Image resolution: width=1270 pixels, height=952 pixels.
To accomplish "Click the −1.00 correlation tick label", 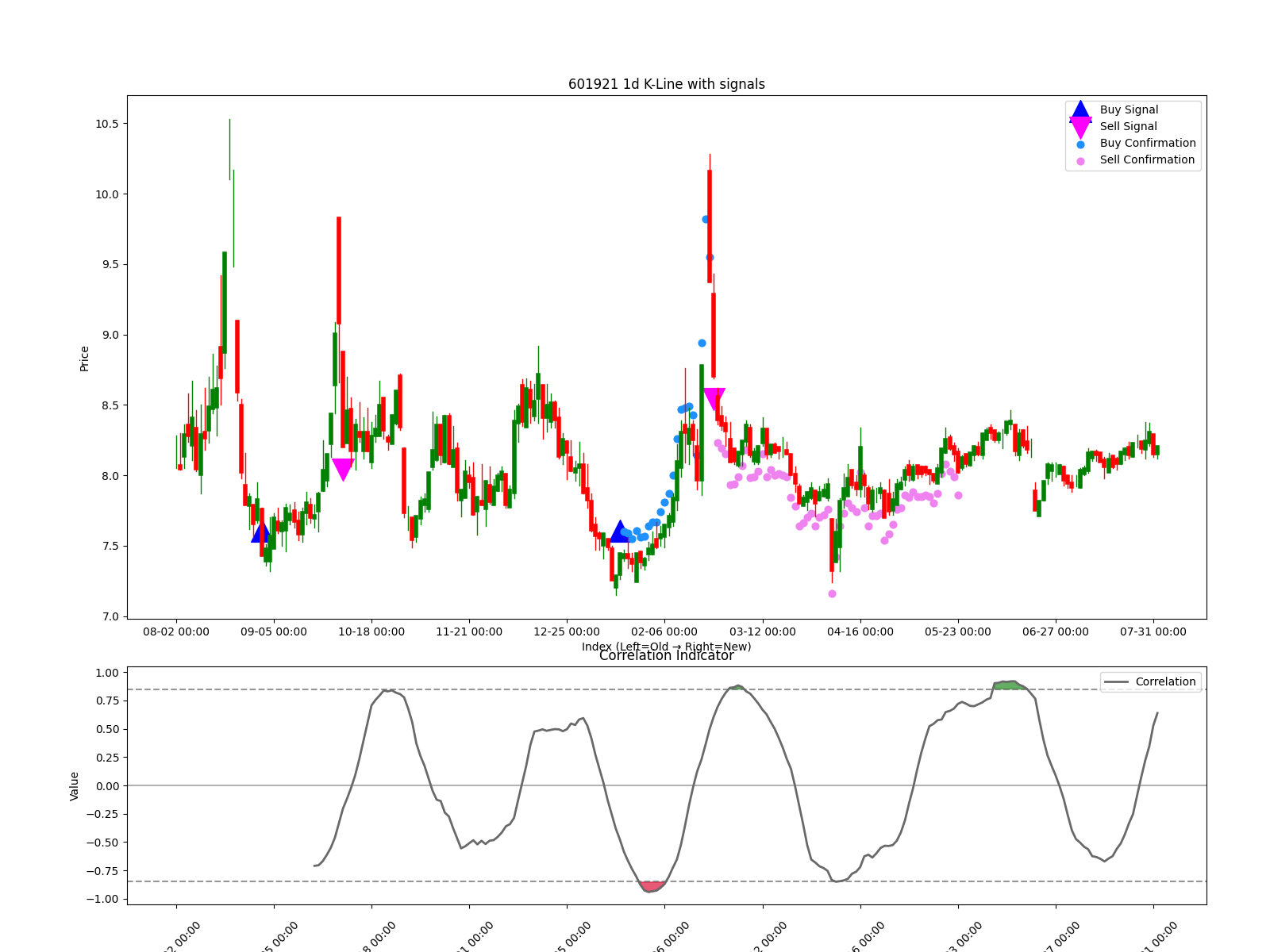I will tap(102, 900).
